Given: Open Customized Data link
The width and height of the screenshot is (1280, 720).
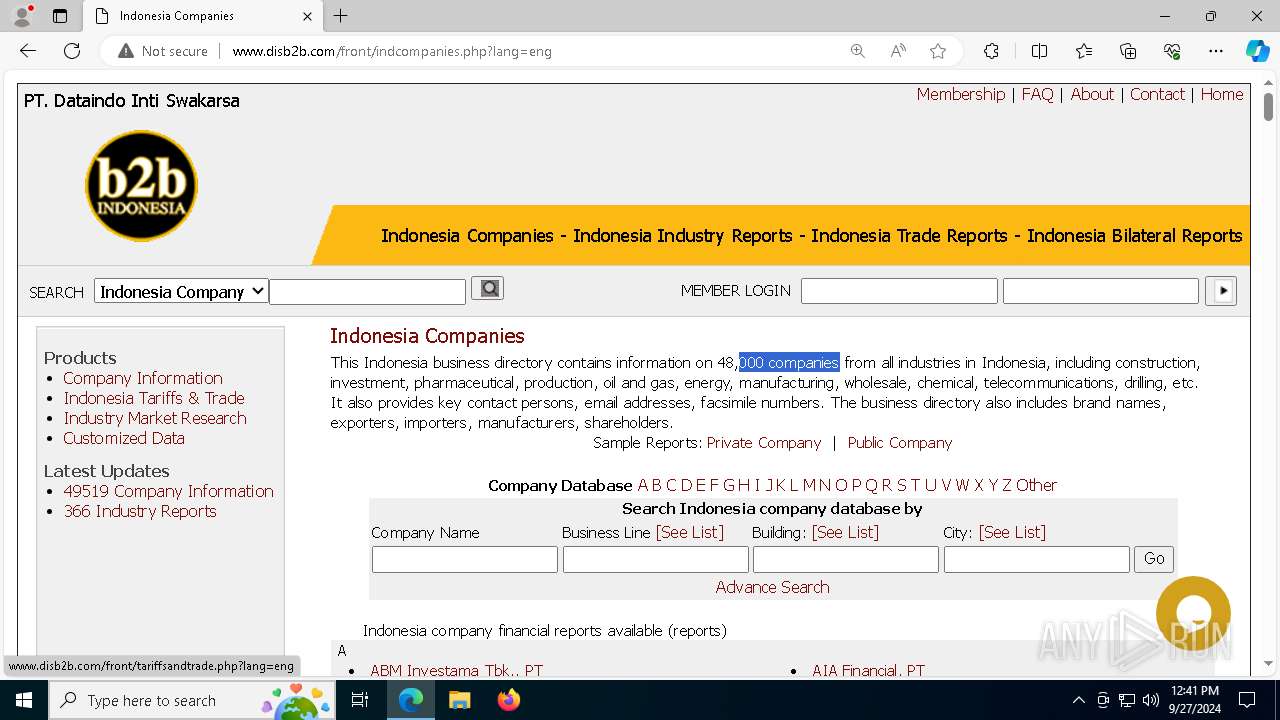Looking at the screenshot, I should pyautogui.click(x=124, y=438).
